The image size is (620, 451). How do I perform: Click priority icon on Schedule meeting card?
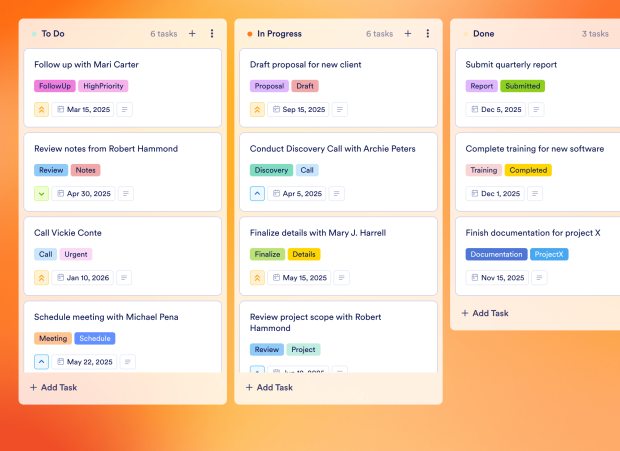click(x=42, y=361)
